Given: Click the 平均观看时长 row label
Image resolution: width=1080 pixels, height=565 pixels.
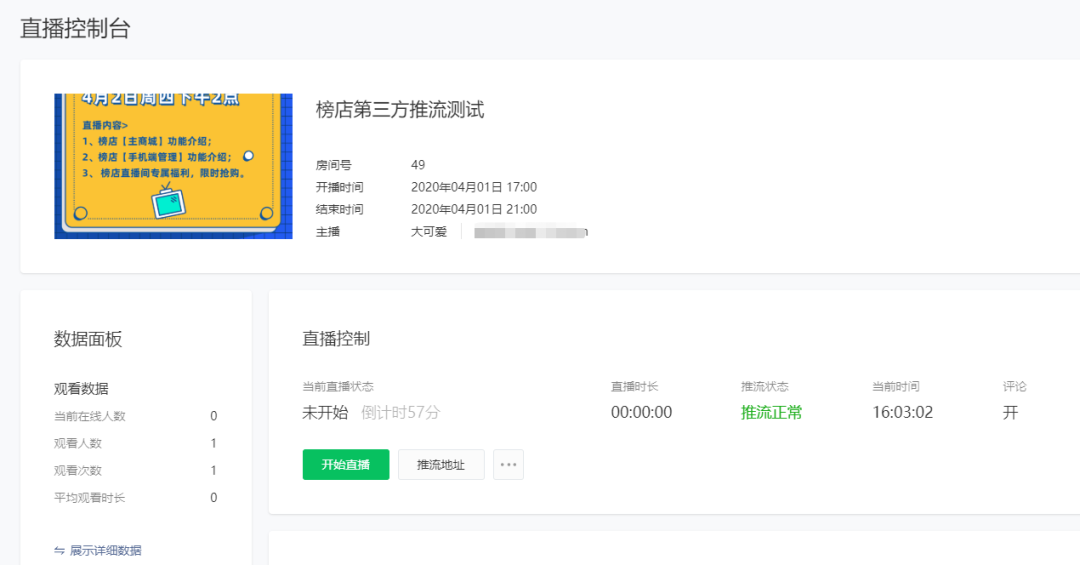Looking at the screenshot, I should (90, 497).
